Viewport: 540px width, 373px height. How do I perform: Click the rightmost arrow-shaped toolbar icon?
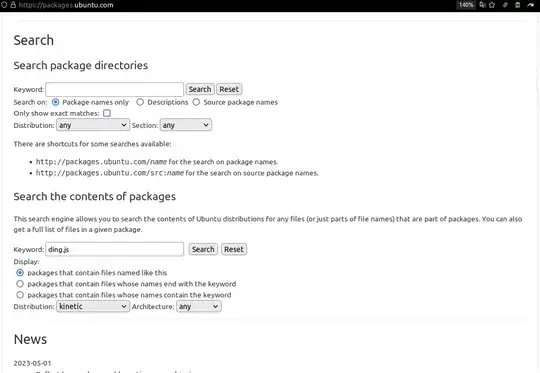[x=530, y=5]
